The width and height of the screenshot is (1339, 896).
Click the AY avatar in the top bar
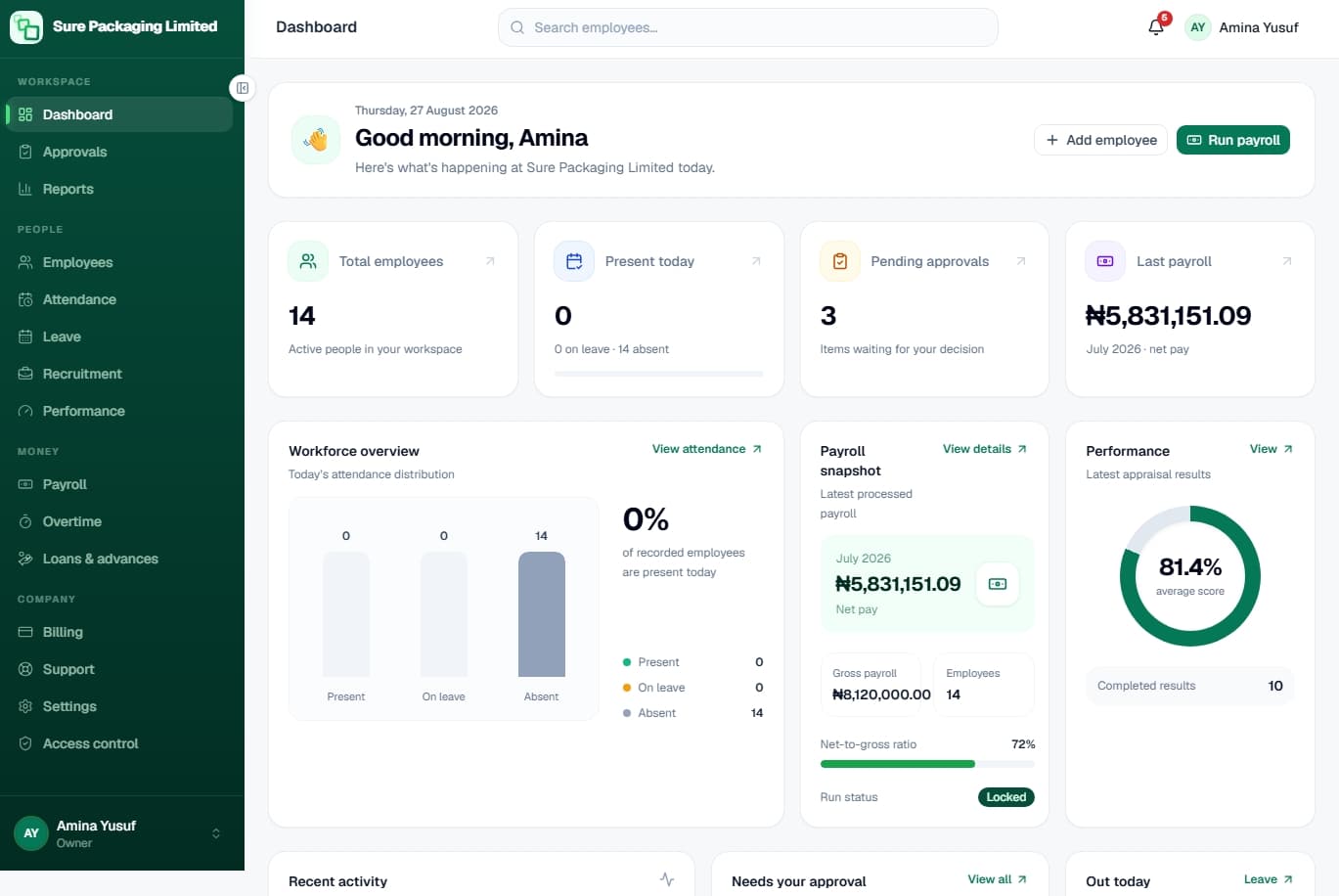[1197, 27]
